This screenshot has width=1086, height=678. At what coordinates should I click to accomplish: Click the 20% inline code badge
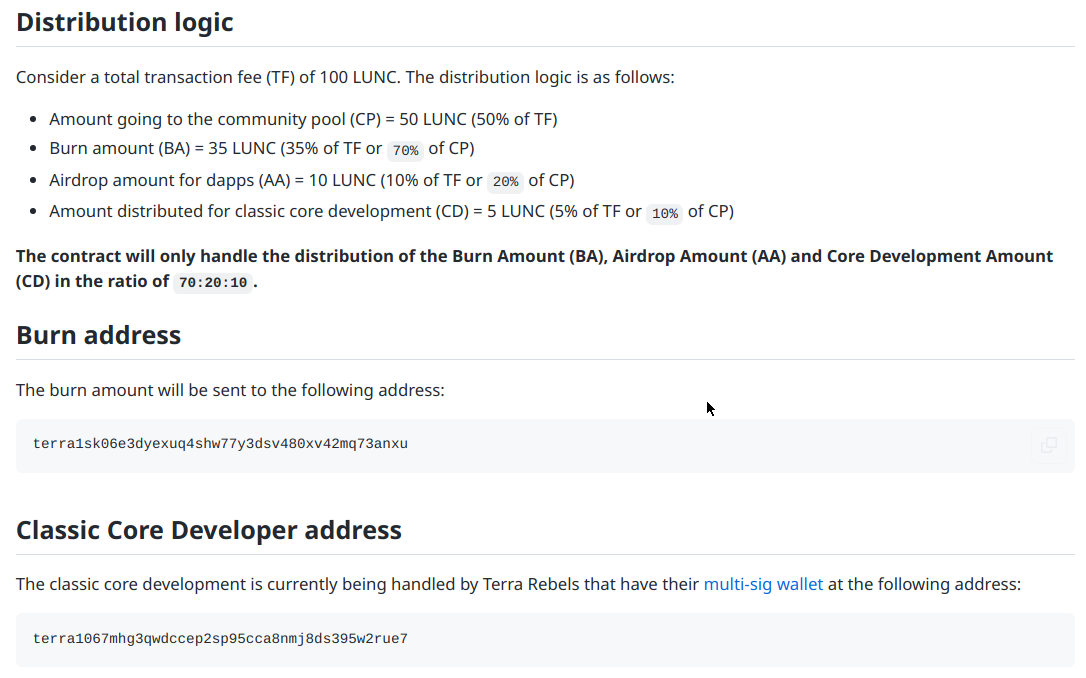click(x=505, y=182)
